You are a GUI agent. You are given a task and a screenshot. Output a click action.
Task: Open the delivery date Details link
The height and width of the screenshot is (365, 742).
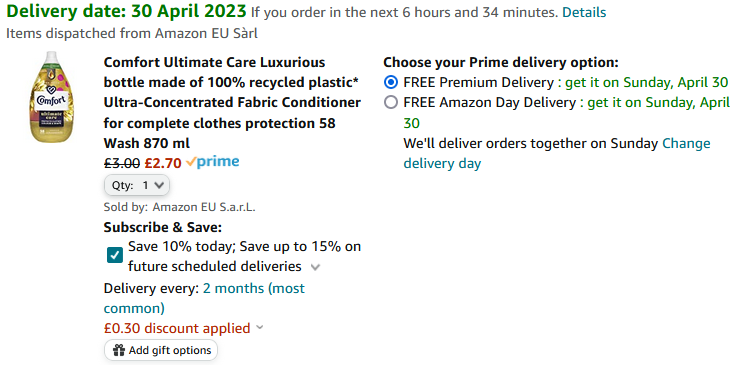coord(584,12)
